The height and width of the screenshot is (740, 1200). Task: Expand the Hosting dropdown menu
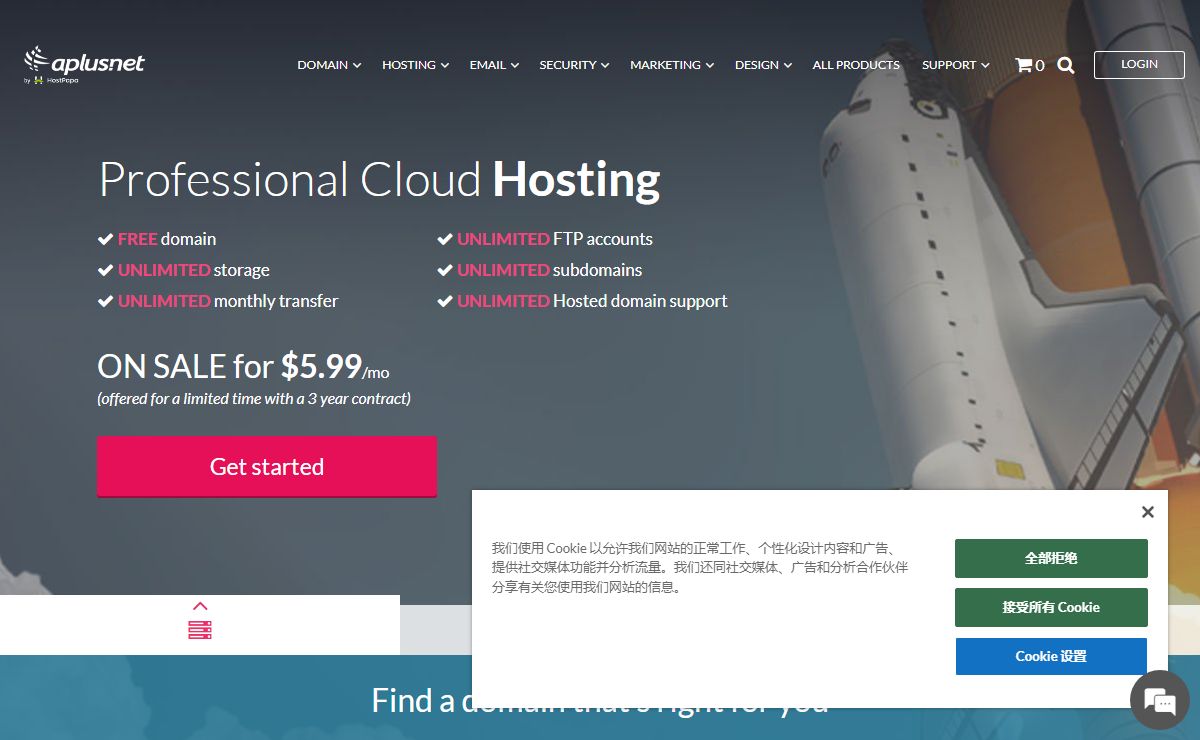click(x=415, y=65)
